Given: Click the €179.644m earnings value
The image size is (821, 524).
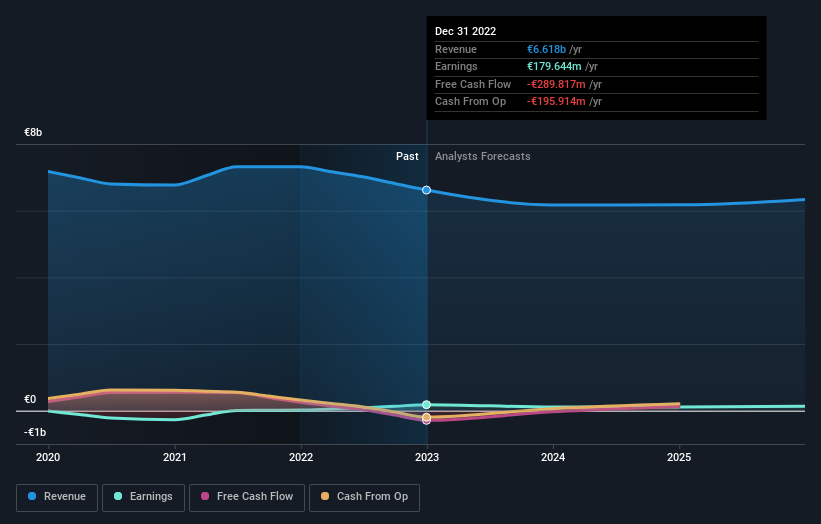Looking at the screenshot, I should [x=554, y=66].
